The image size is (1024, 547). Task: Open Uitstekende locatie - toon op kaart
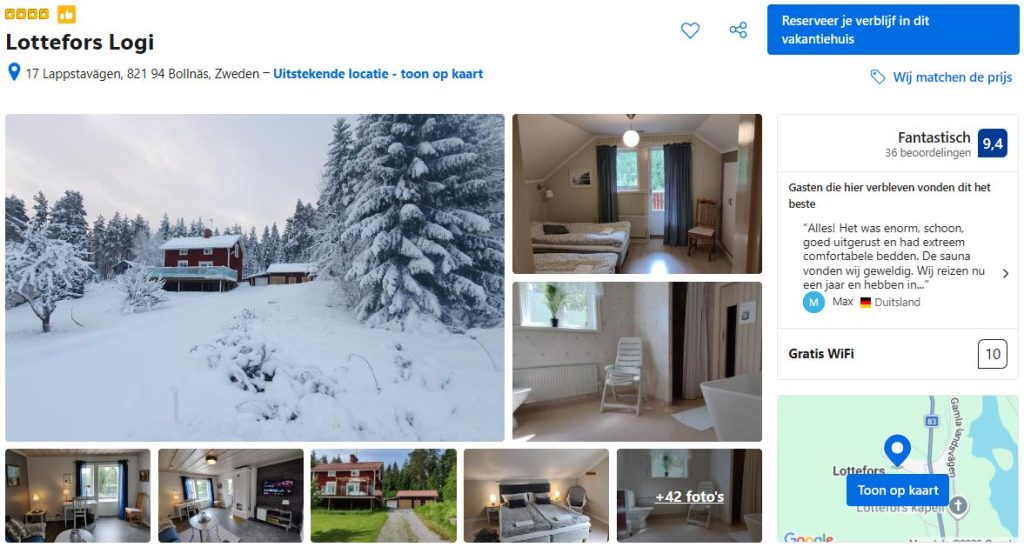coord(377,74)
